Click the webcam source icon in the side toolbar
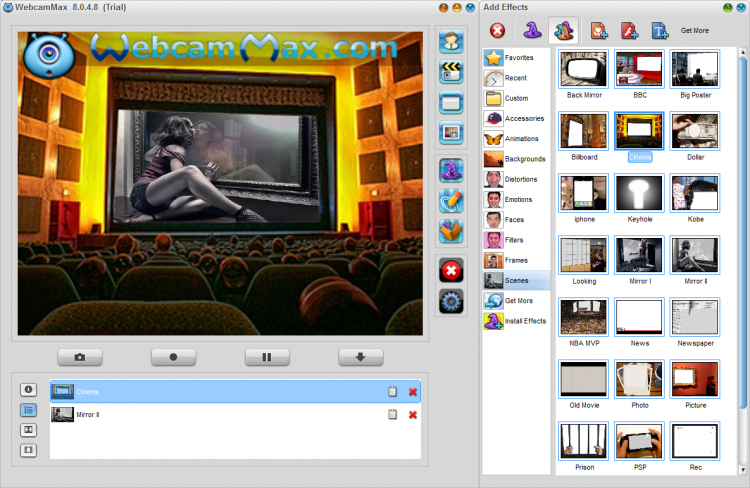This screenshot has height=488, width=750. pyautogui.click(x=451, y=41)
